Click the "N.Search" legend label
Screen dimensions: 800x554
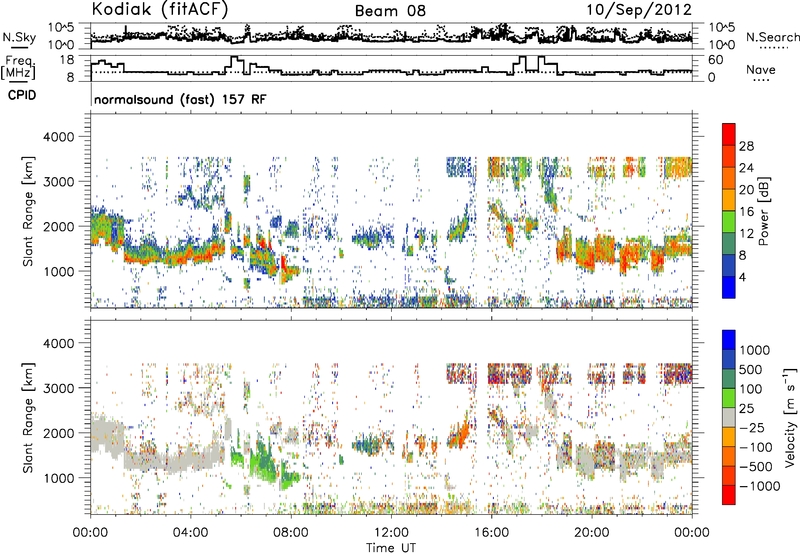[772, 37]
